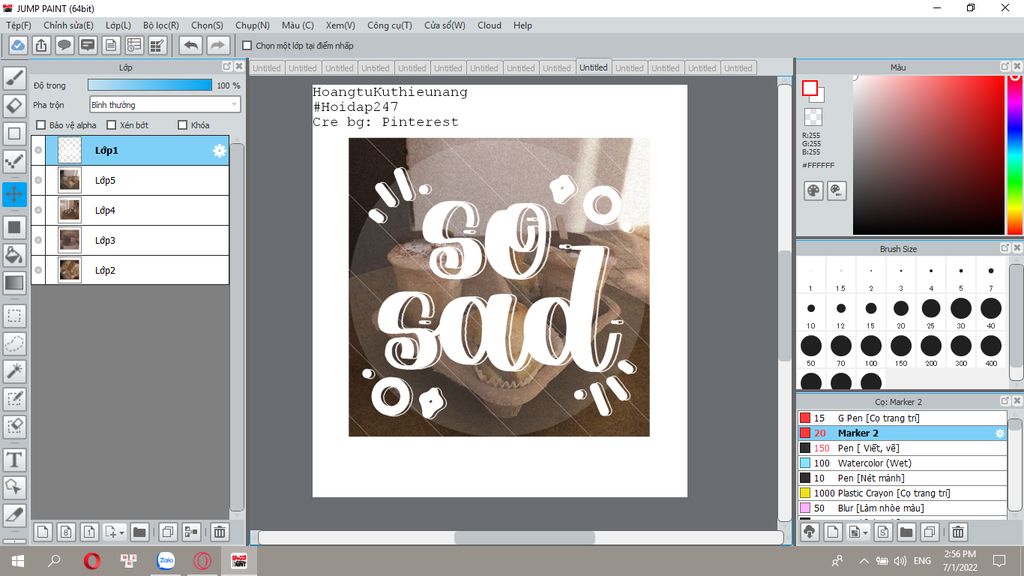The image size is (1024, 576).
Task: Delete layer using trash icon in layer panel
Action: click(x=219, y=532)
